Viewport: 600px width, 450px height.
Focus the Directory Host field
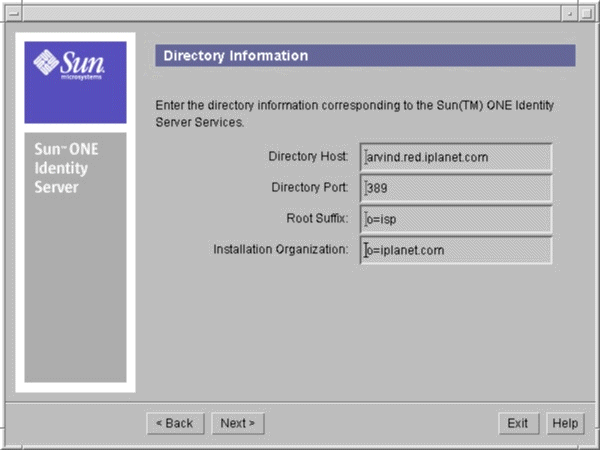point(456,157)
